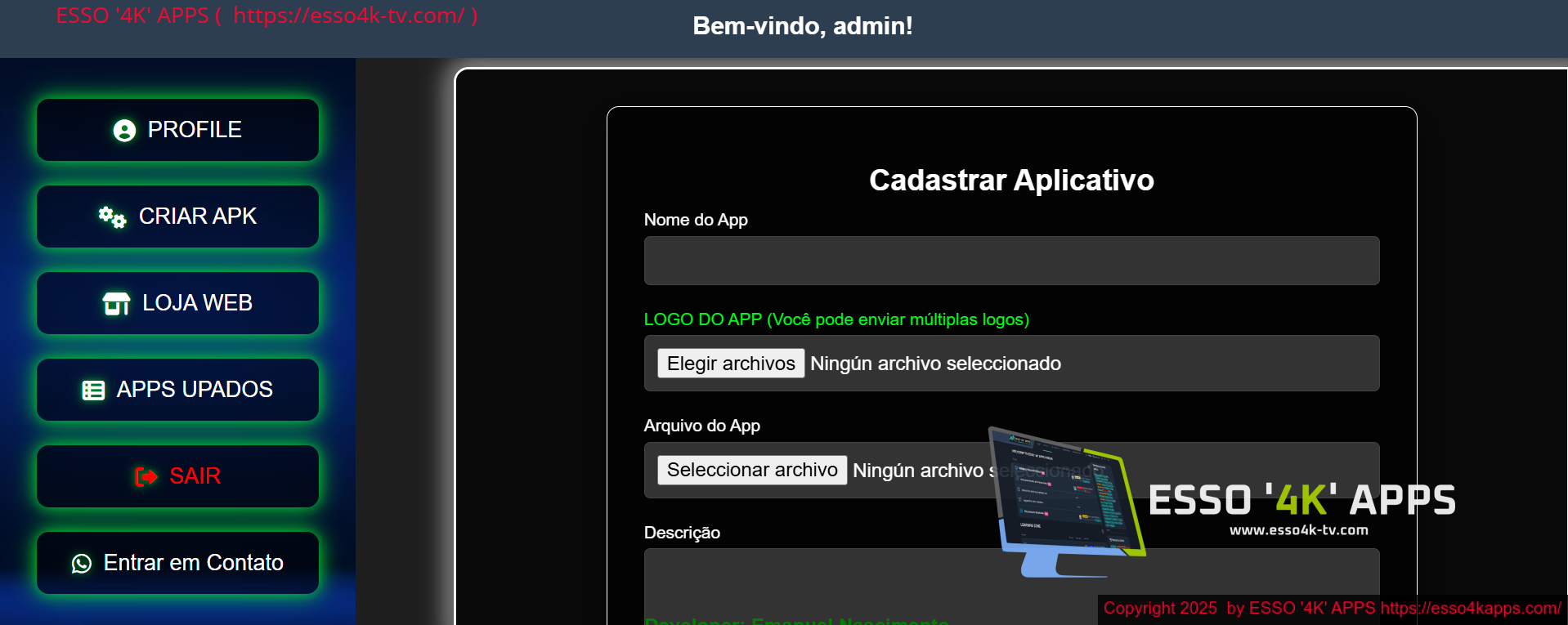Focus the Descrição text area

point(1011,587)
